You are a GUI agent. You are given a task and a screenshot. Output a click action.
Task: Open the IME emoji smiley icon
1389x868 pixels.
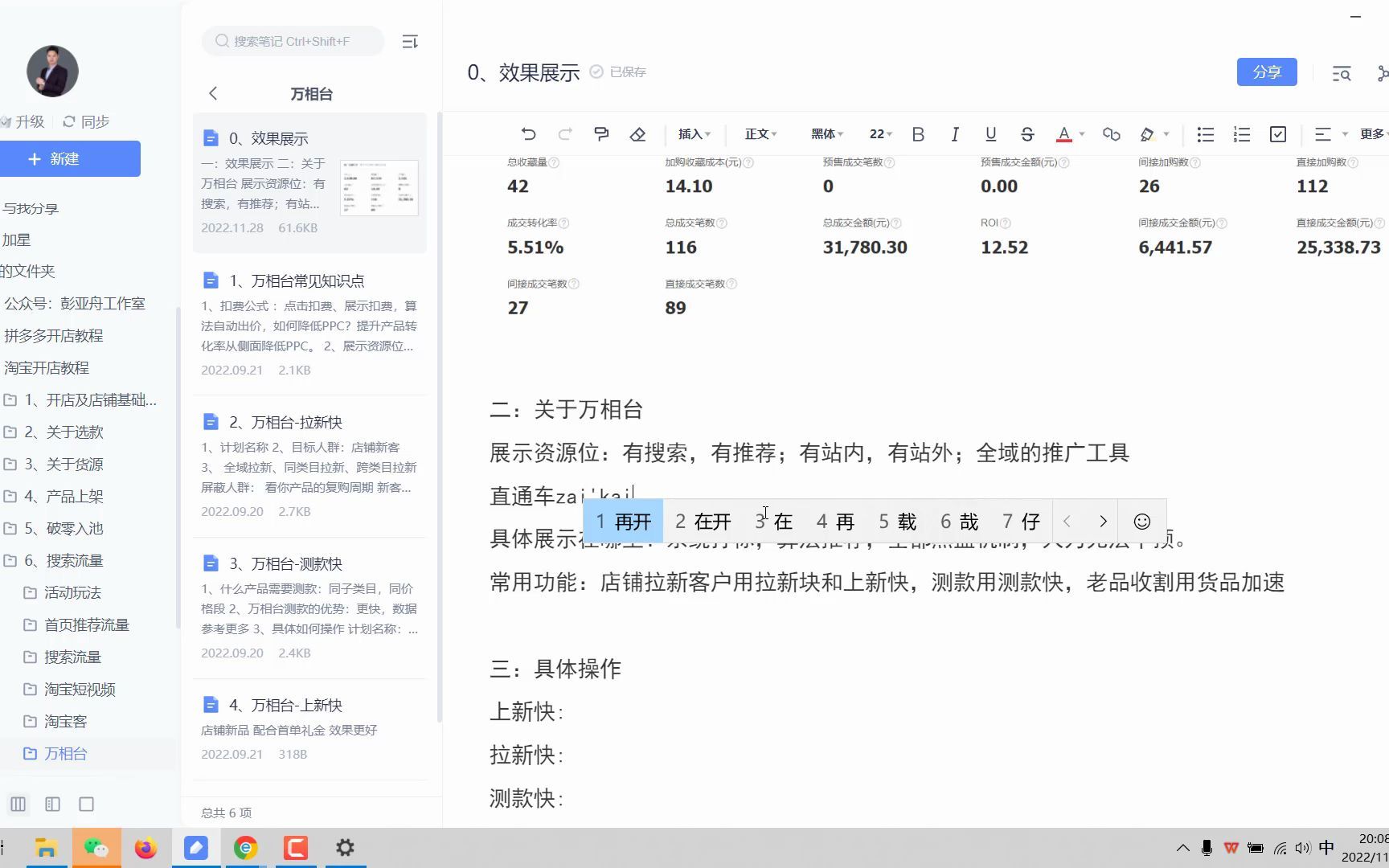pyautogui.click(x=1141, y=522)
